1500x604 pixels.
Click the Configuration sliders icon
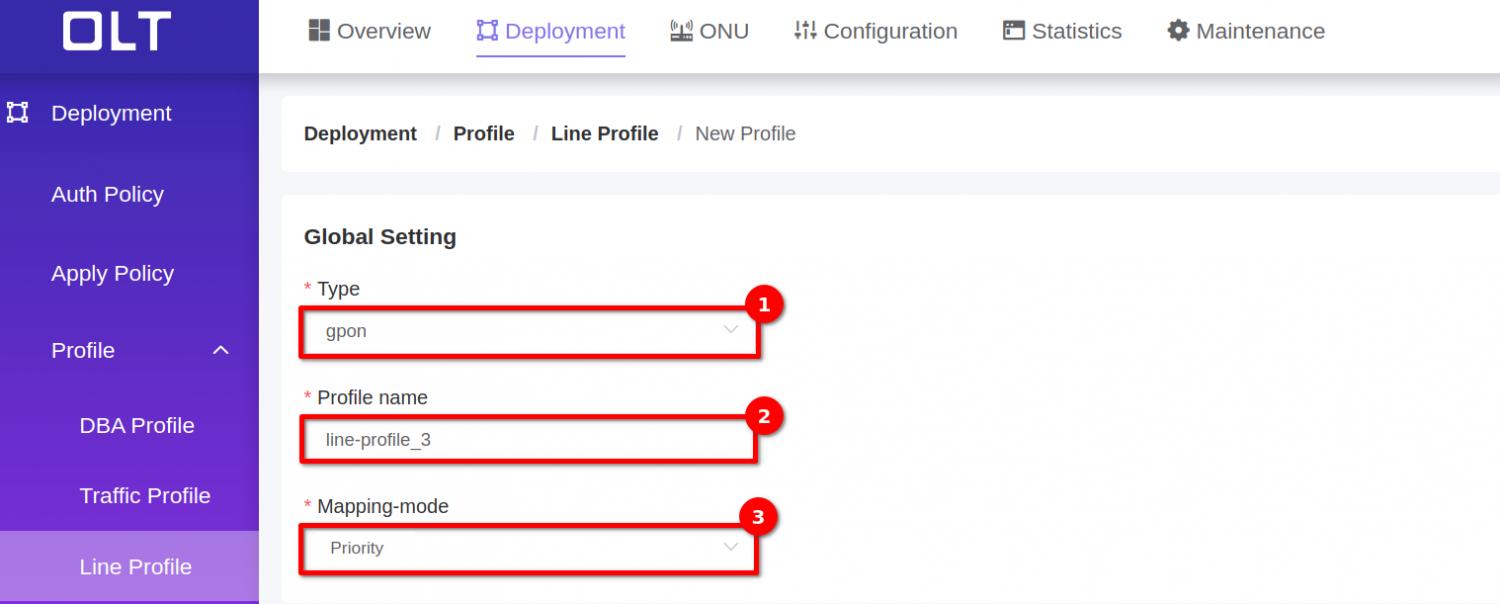pyautogui.click(x=805, y=31)
